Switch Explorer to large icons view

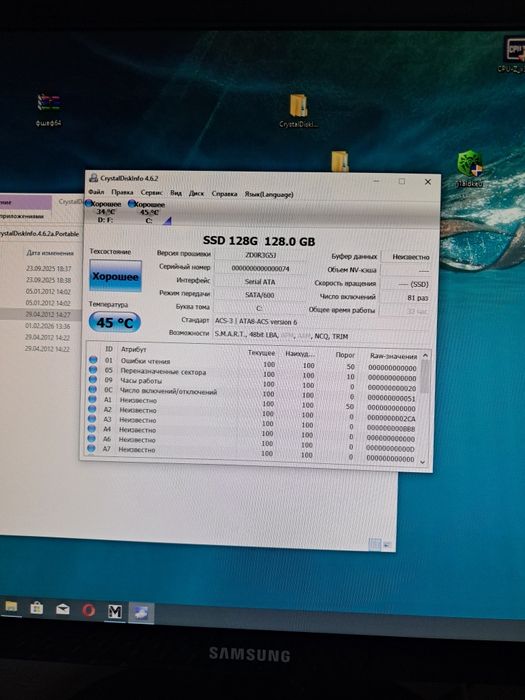387,545
